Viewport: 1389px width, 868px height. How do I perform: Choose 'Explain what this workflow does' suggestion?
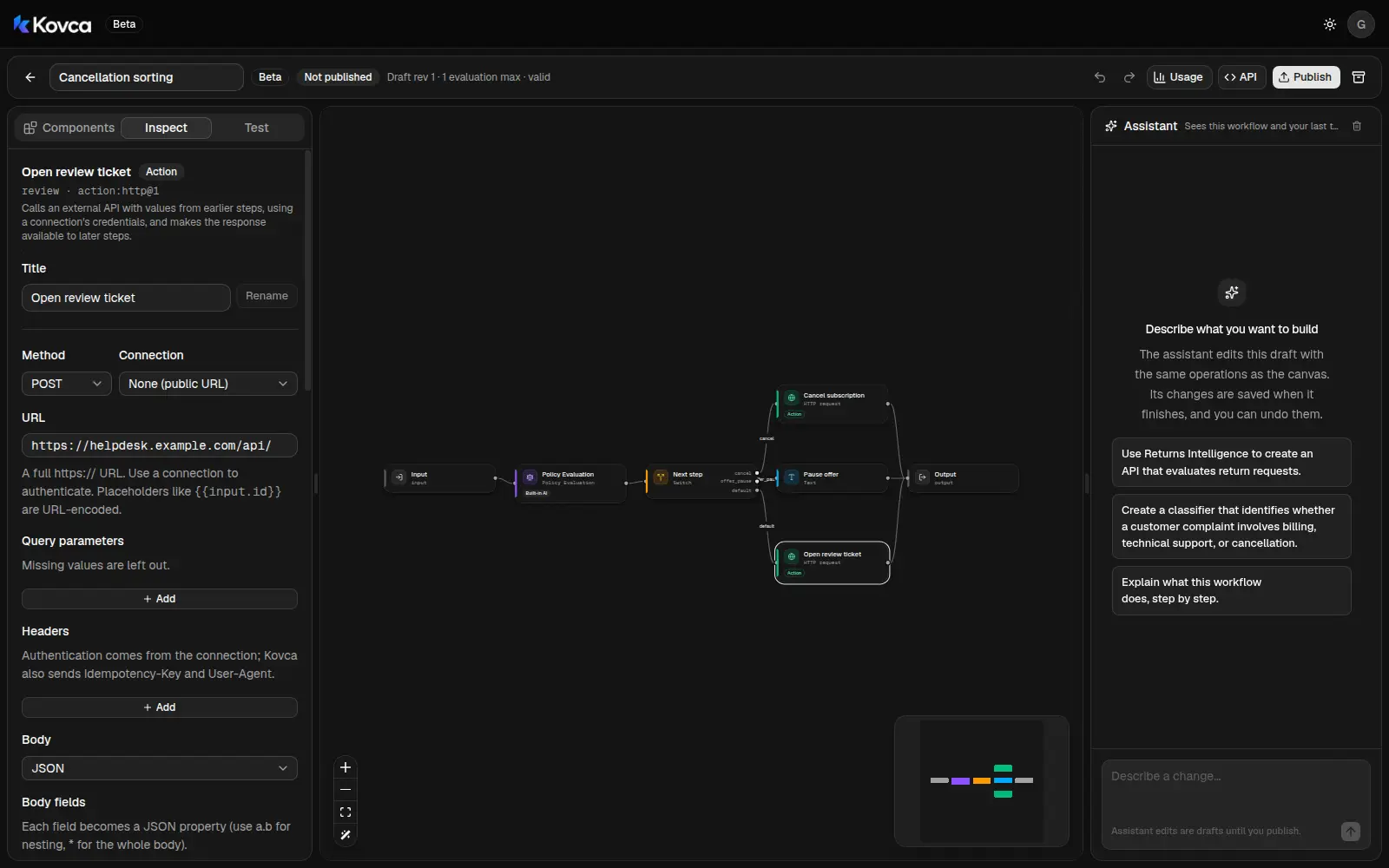click(1231, 590)
